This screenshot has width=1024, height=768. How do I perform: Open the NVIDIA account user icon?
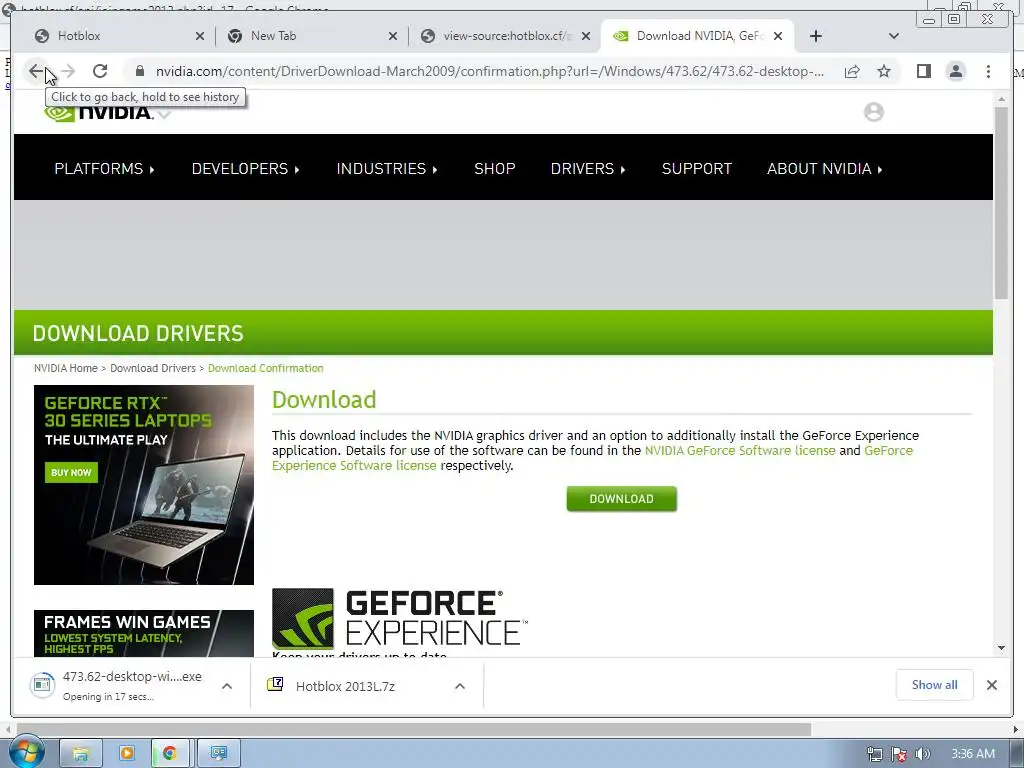tap(874, 112)
